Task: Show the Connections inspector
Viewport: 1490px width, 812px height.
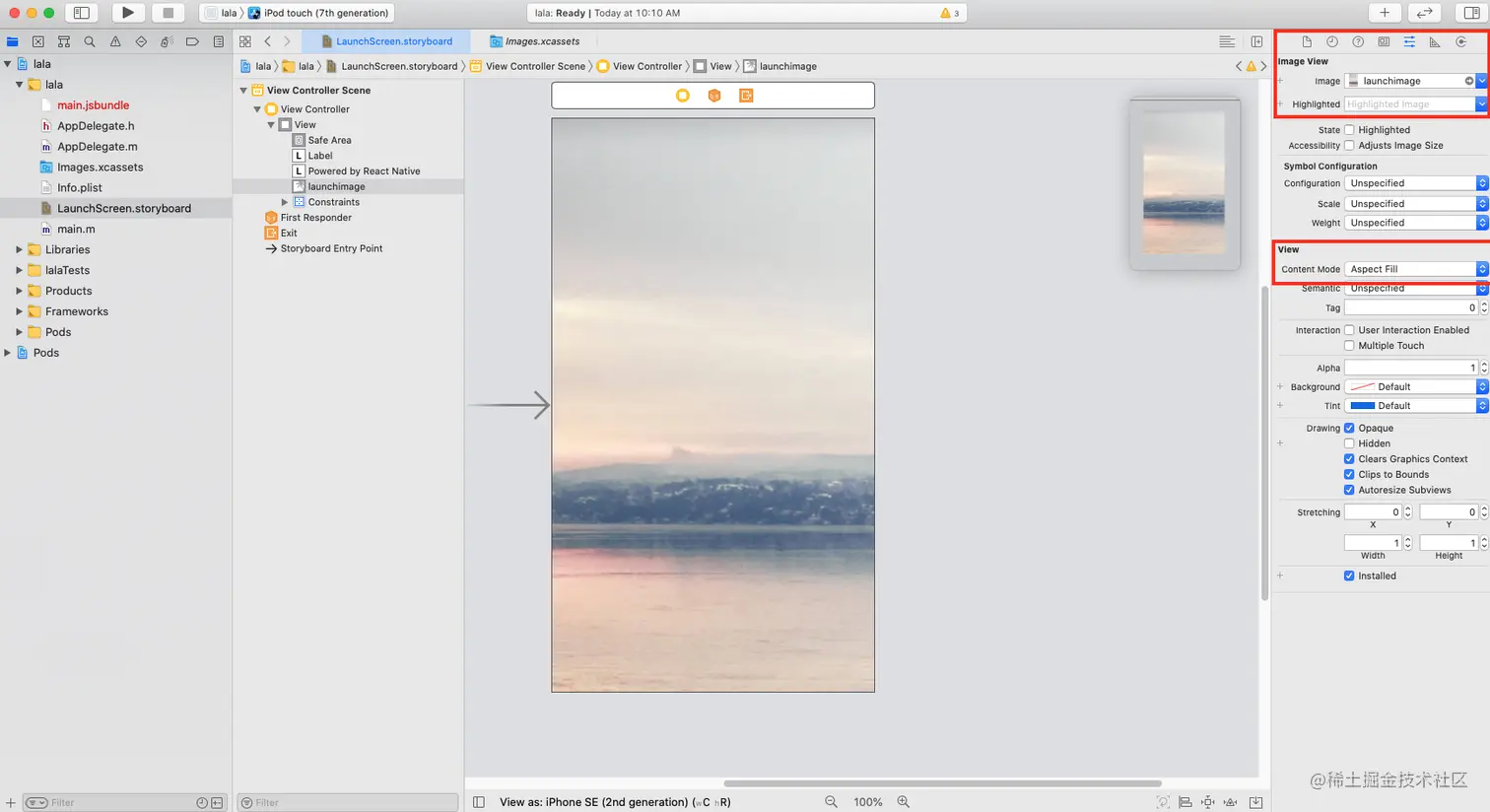Action: tap(1460, 41)
